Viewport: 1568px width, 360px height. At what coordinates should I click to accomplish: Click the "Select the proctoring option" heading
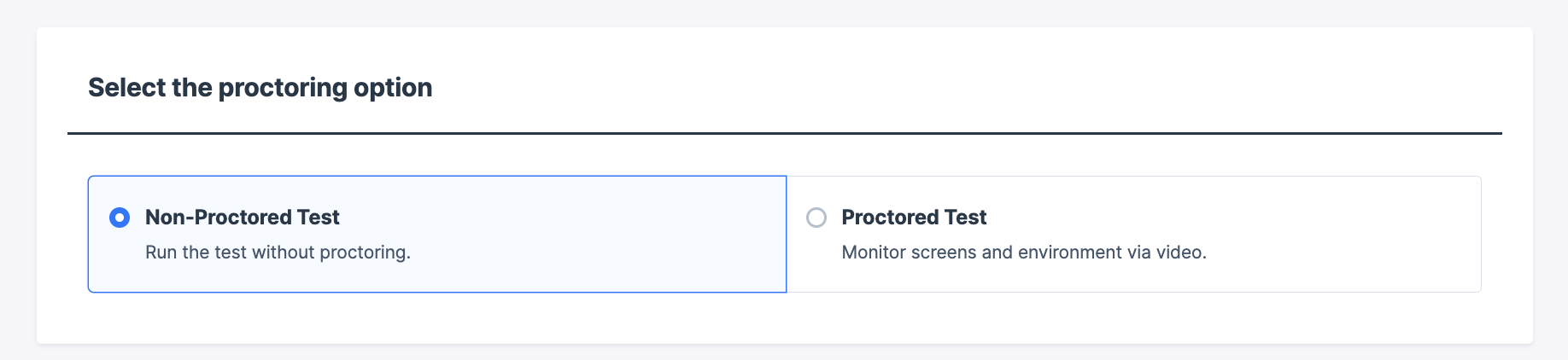[x=260, y=88]
